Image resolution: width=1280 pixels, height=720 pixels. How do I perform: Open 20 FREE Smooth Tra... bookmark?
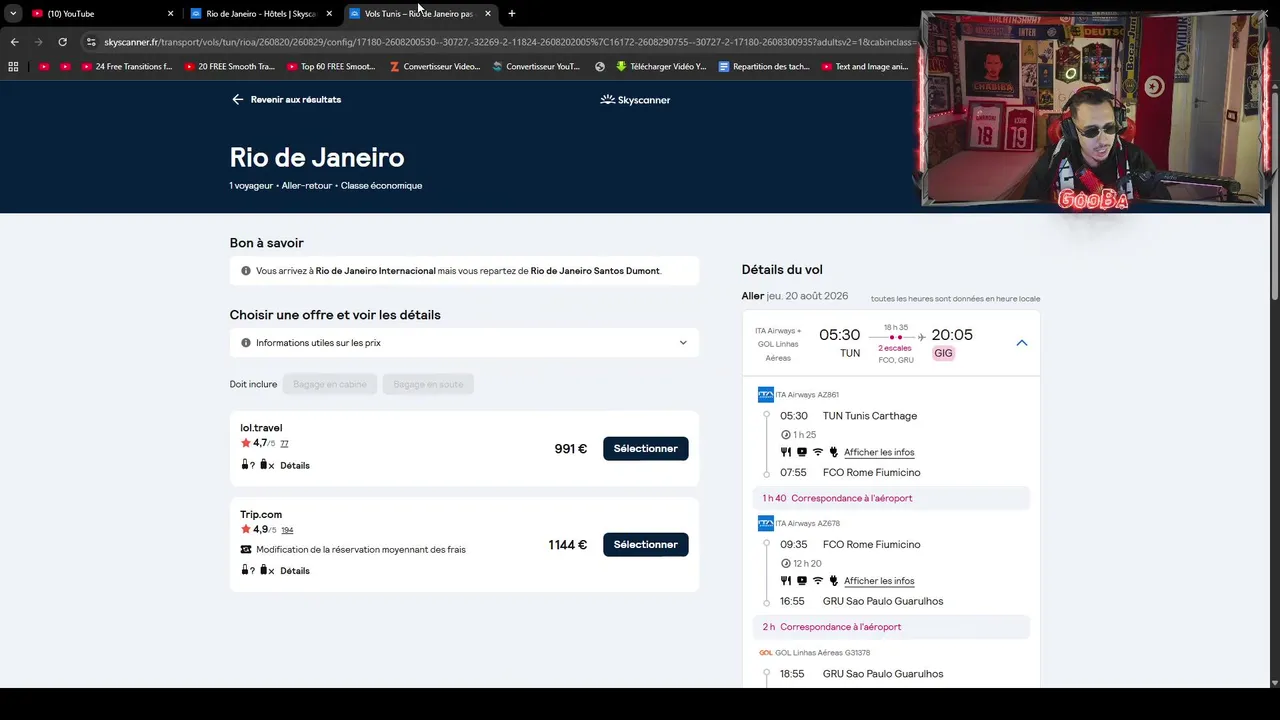tap(230, 67)
